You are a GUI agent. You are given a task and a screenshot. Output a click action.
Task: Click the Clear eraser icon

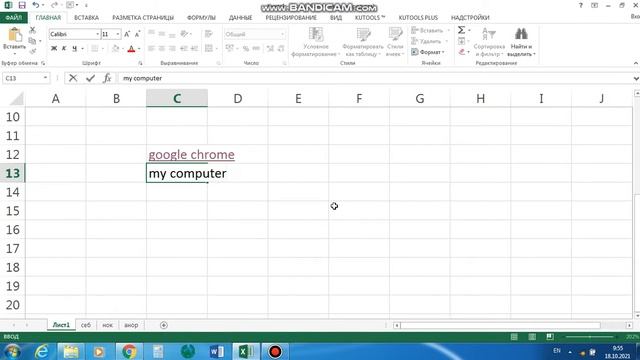pyautogui.click(x=462, y=52)
